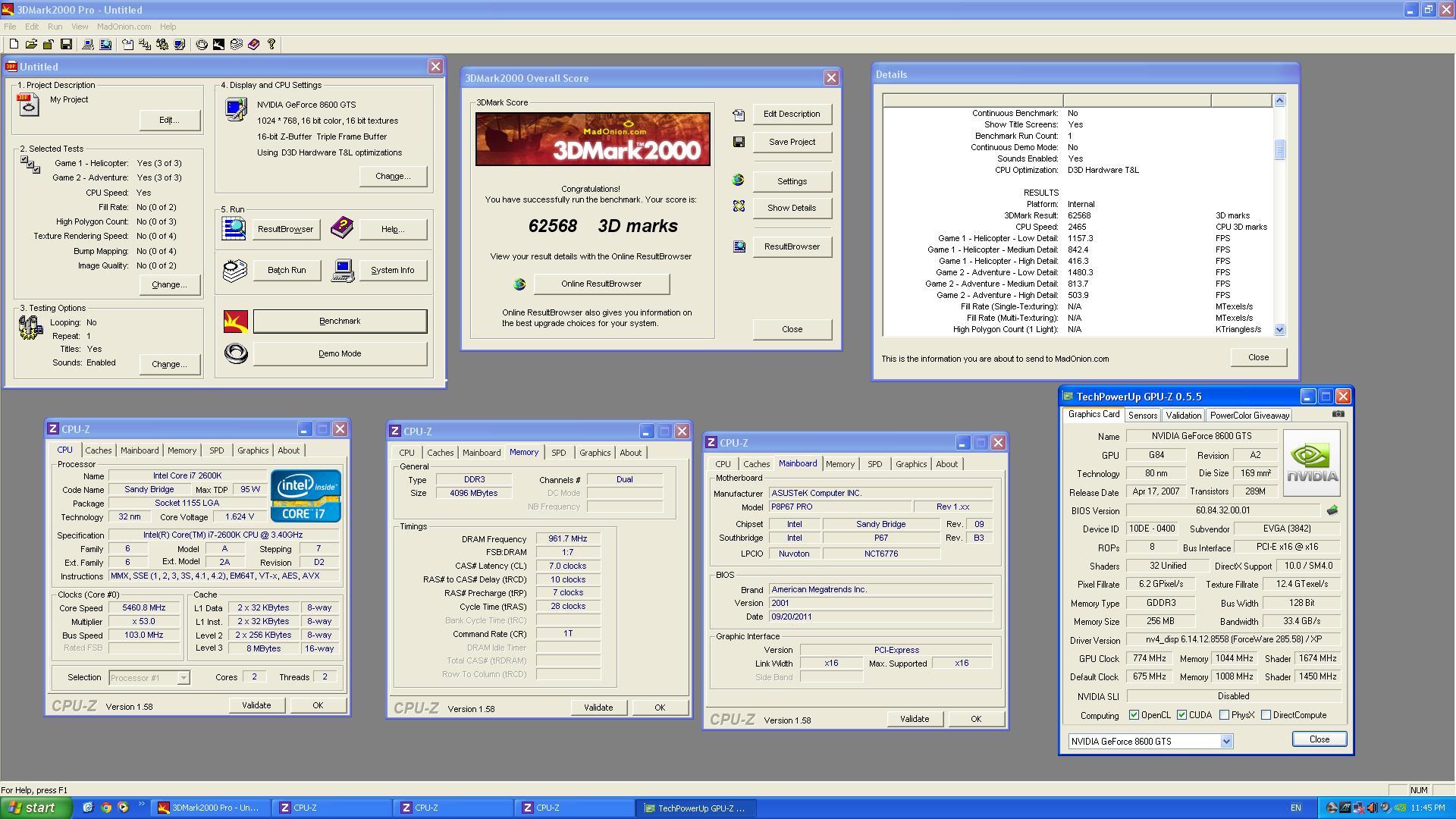The width and height of the screenshot is (1456, 819).
Task: Click the Demo Mode button
Action: click(340, 354)
